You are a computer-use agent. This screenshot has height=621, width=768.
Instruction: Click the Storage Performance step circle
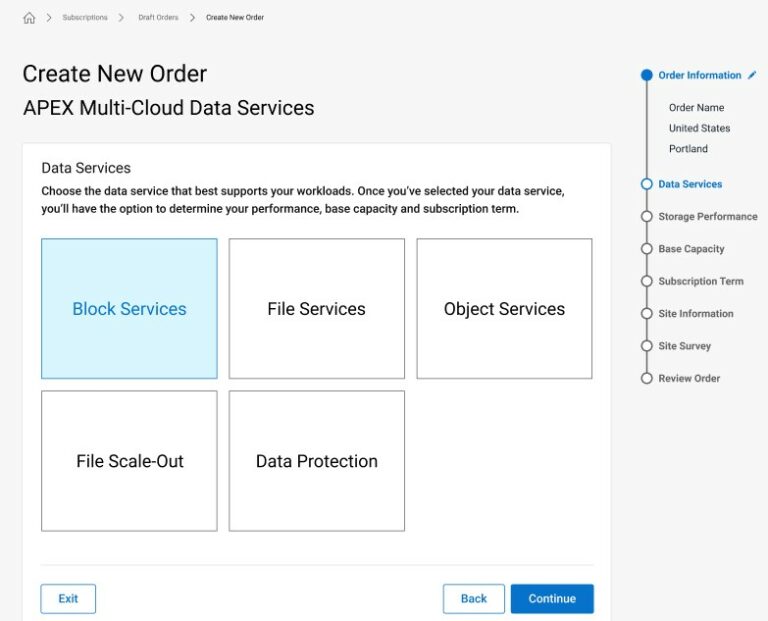click(x=647, y=216)
